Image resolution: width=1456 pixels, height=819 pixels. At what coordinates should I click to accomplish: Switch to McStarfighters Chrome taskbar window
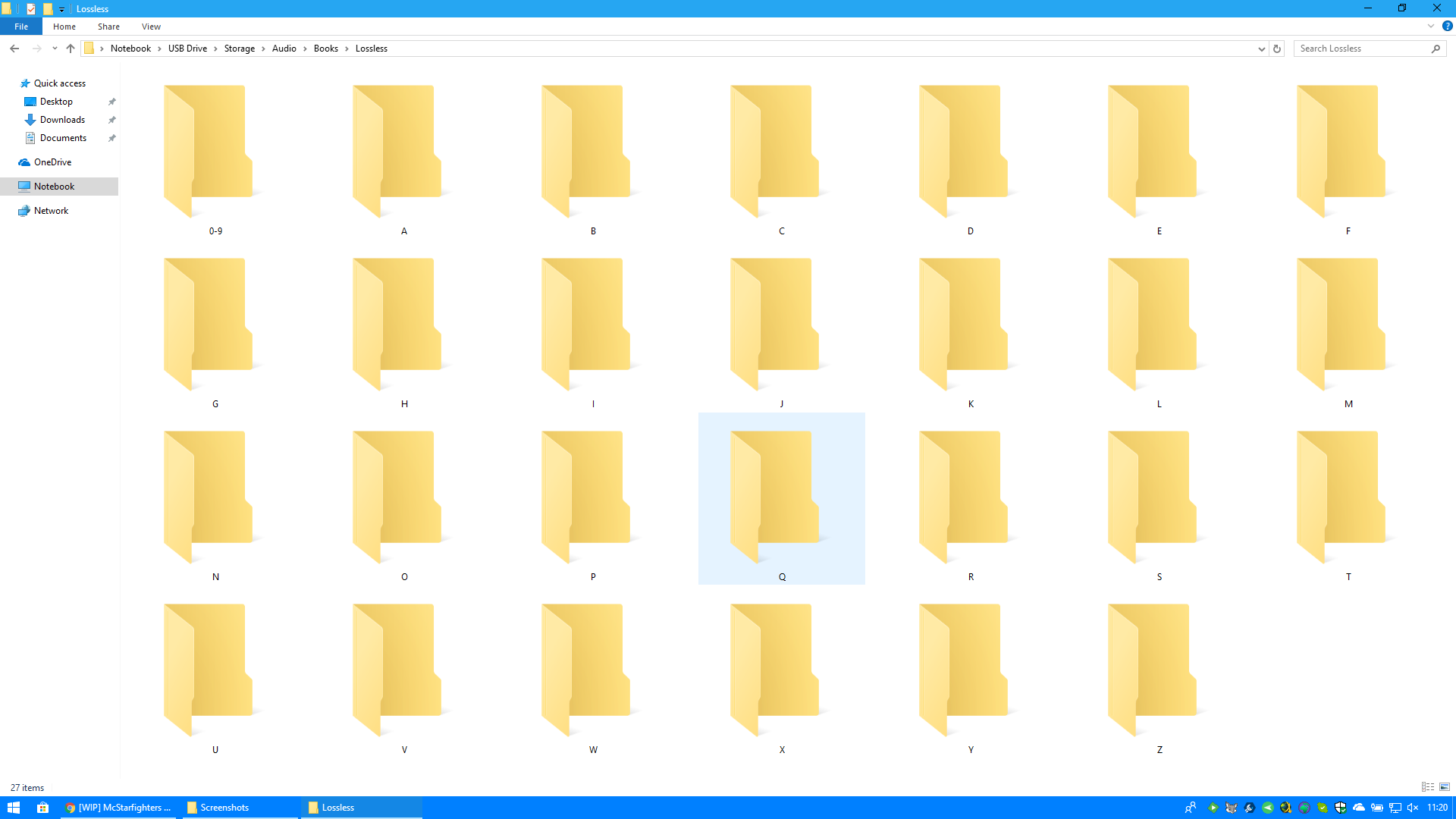pyautogui.click(x=118, y=808)
